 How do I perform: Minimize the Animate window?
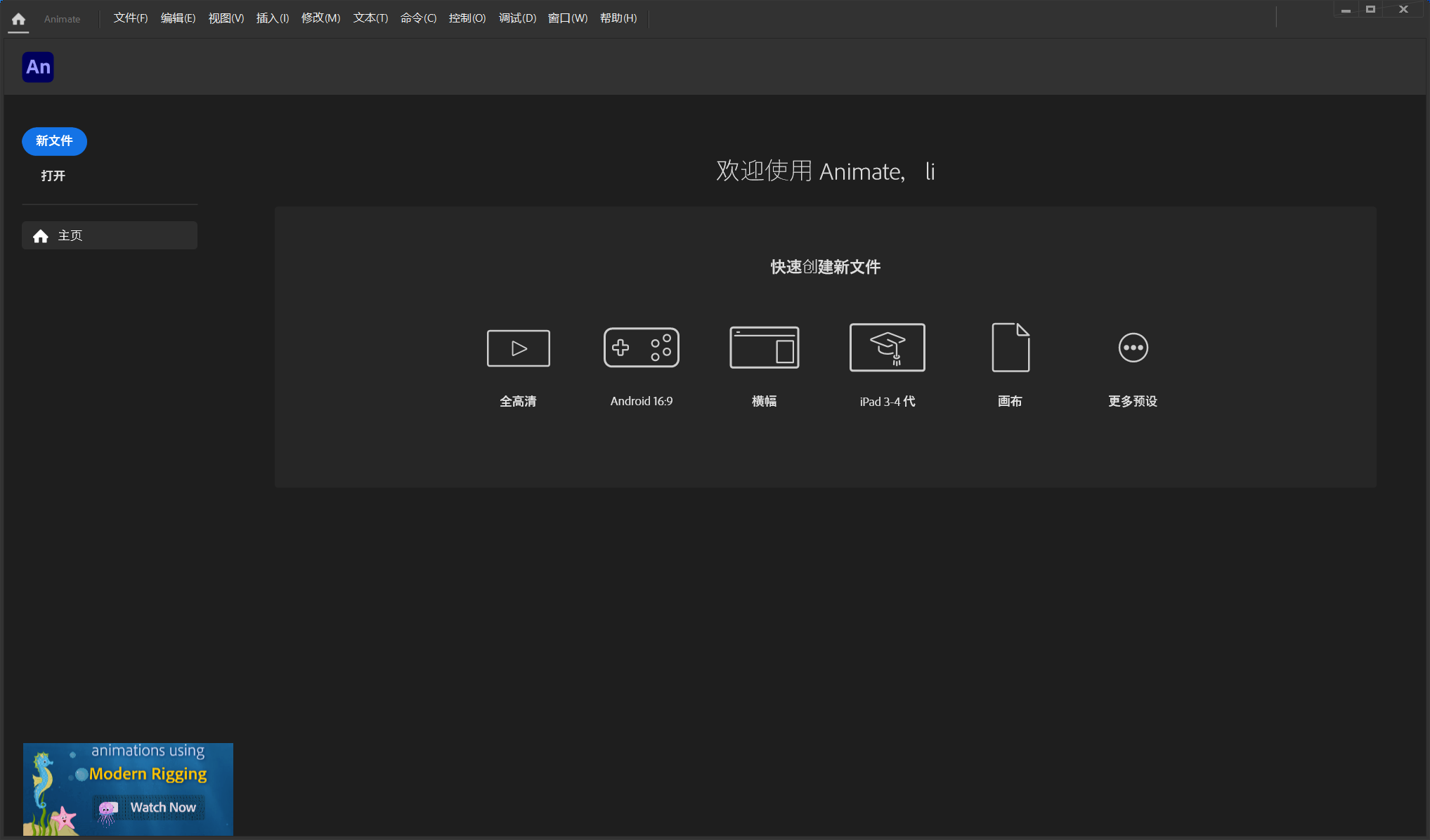[1346, 10]
